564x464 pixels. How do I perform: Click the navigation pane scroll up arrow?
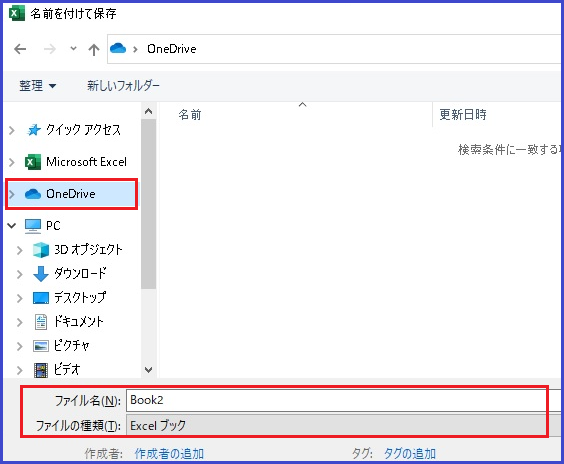(149, 111)
